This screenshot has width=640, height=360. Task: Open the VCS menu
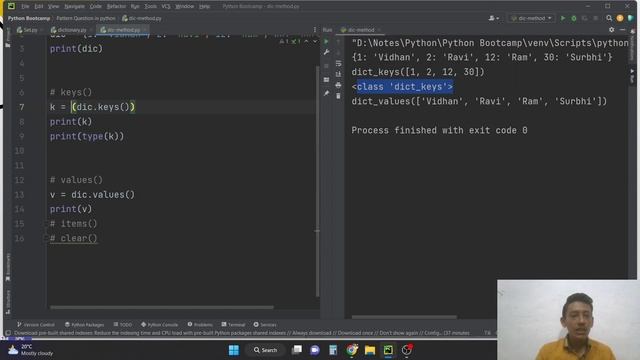[x=166, y=7]
